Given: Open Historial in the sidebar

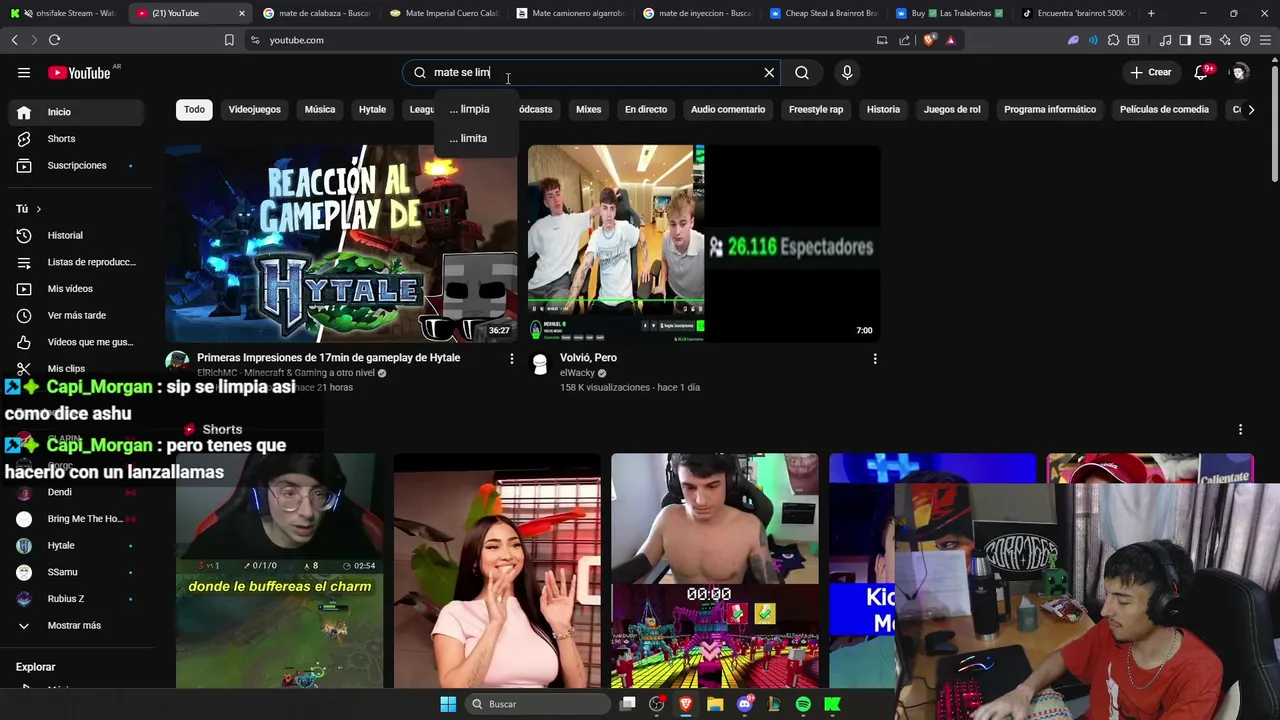Looking at the screenshot, I should point(76,235).
